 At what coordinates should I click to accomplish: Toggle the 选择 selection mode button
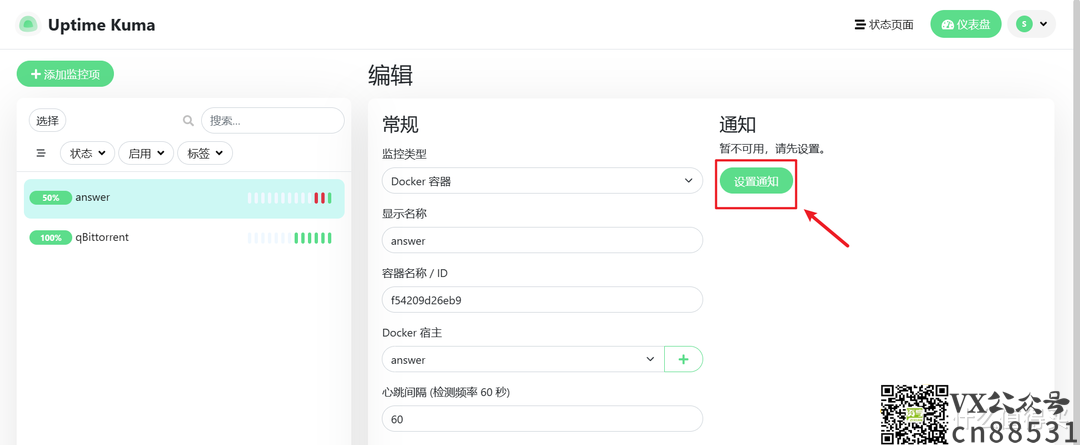47,121
